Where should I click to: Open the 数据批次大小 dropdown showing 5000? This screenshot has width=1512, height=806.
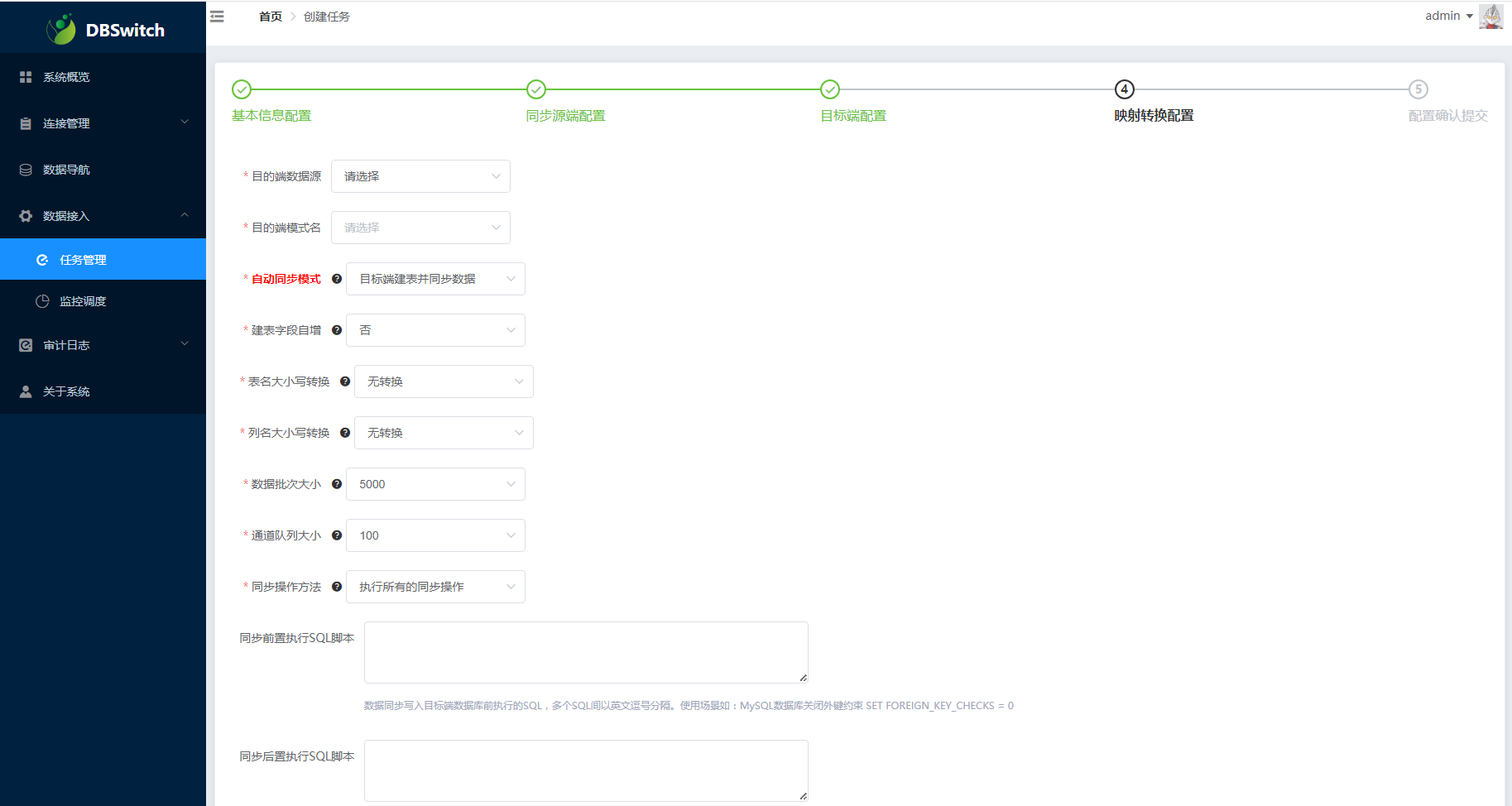(x=435, y=484)
